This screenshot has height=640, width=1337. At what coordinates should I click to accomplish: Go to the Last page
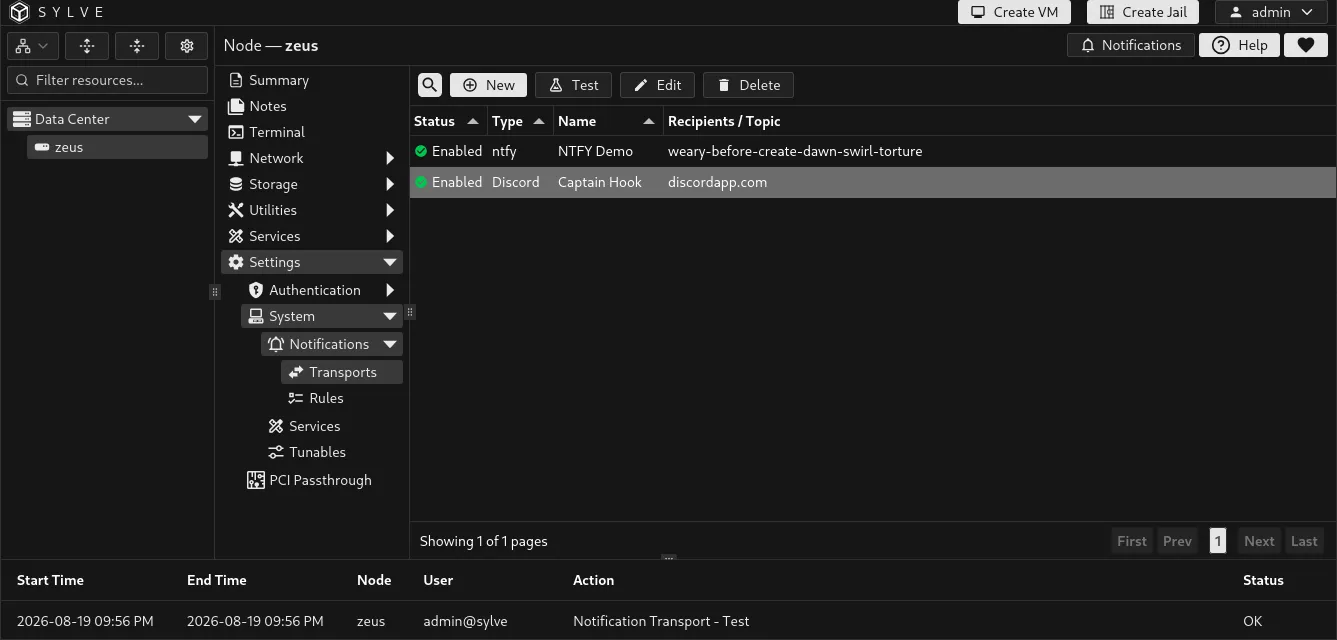(1304, 541)
